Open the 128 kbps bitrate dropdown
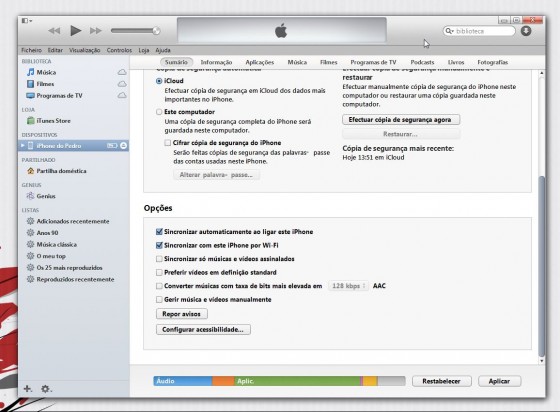560x412 pixels. pos(348,286)
